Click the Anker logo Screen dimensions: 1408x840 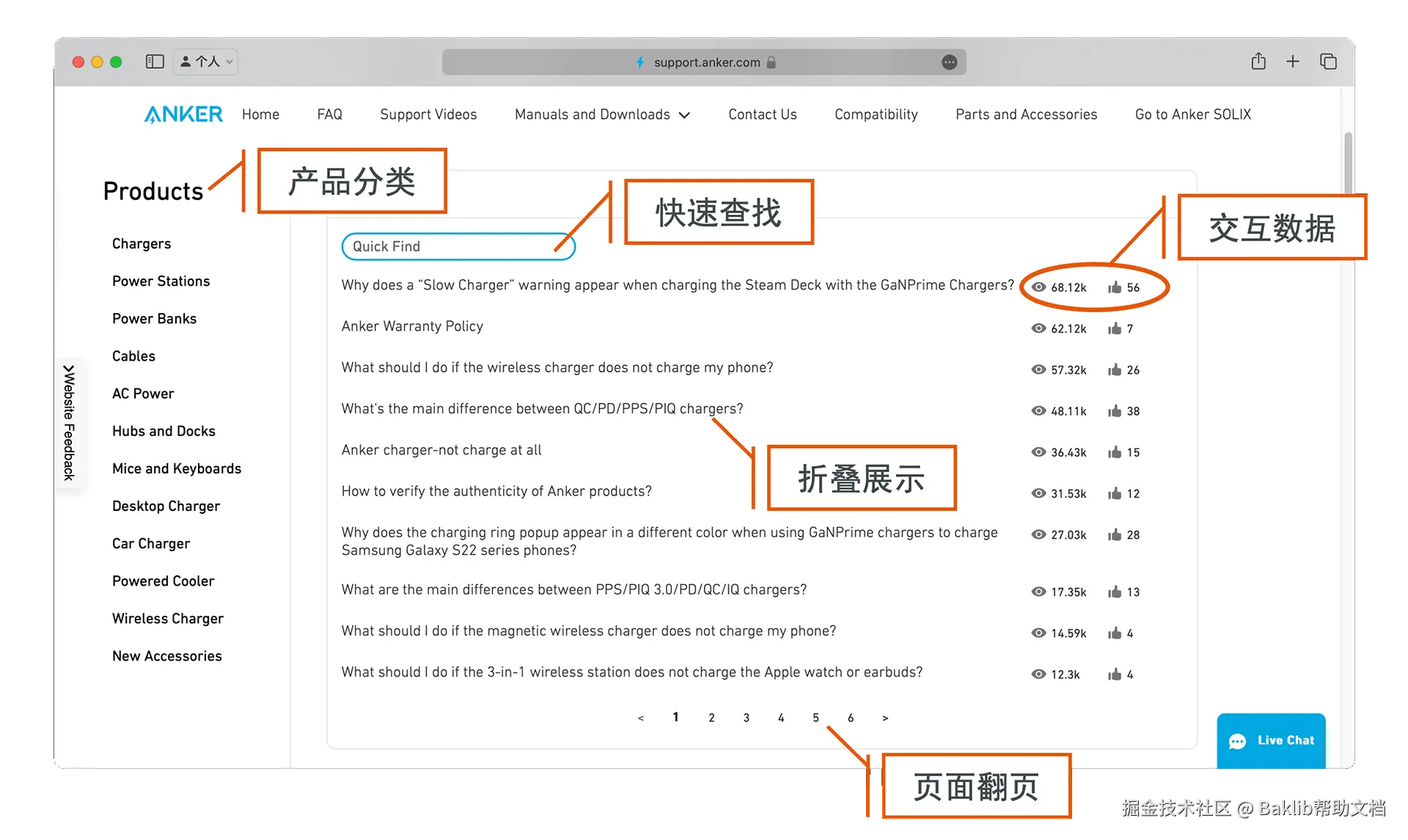pos(183,114)
